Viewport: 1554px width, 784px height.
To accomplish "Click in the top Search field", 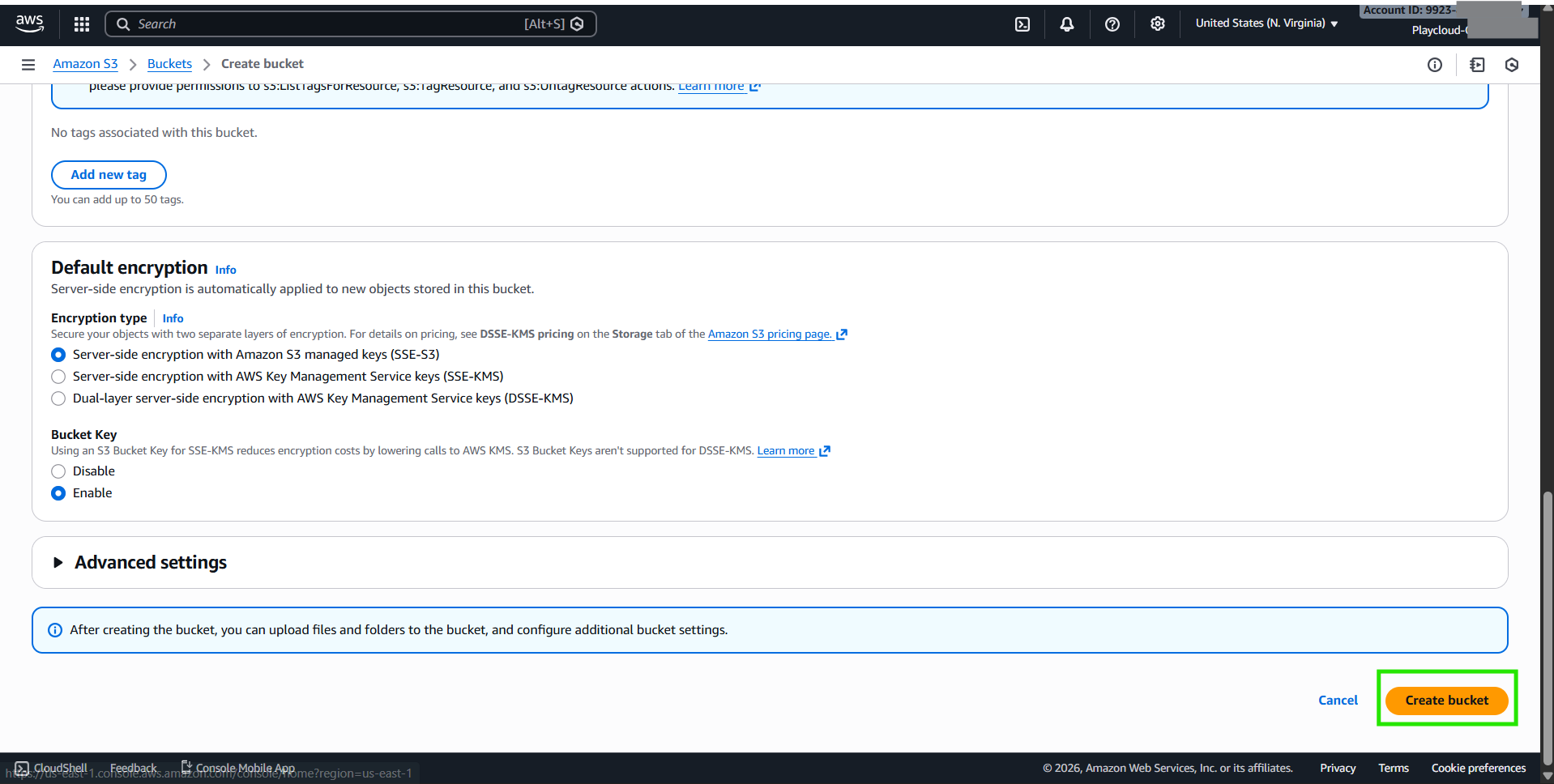I will (324, 24).
